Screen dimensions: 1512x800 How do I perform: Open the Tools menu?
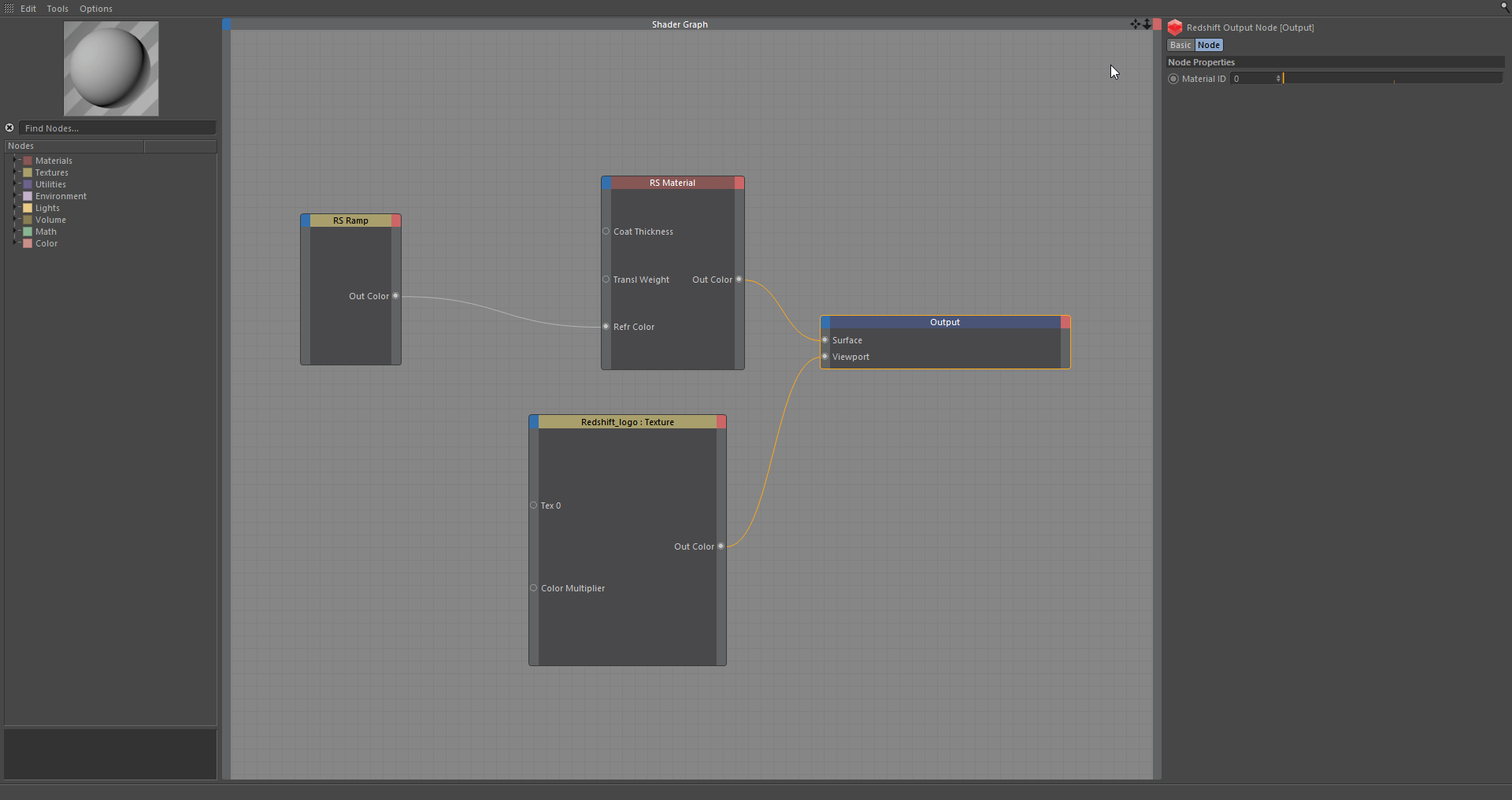coord(57,9)
